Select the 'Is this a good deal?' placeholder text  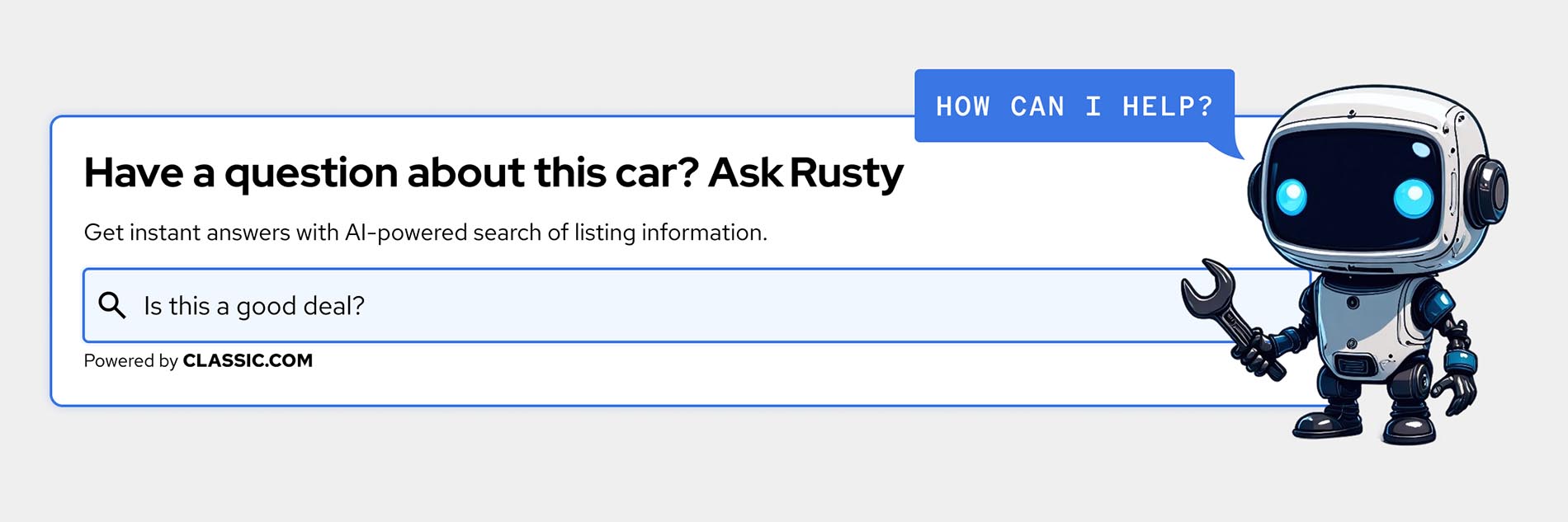click(253, 304)
